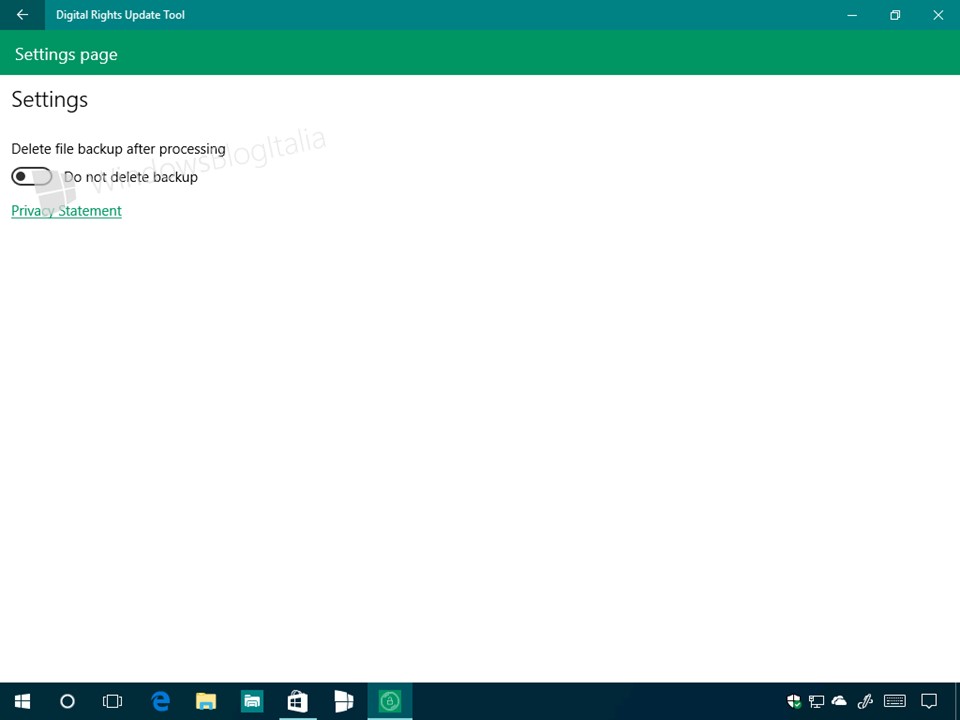Select the 'Digital Rights Update Tool' window title
The image size is (960, 720).
121,15
